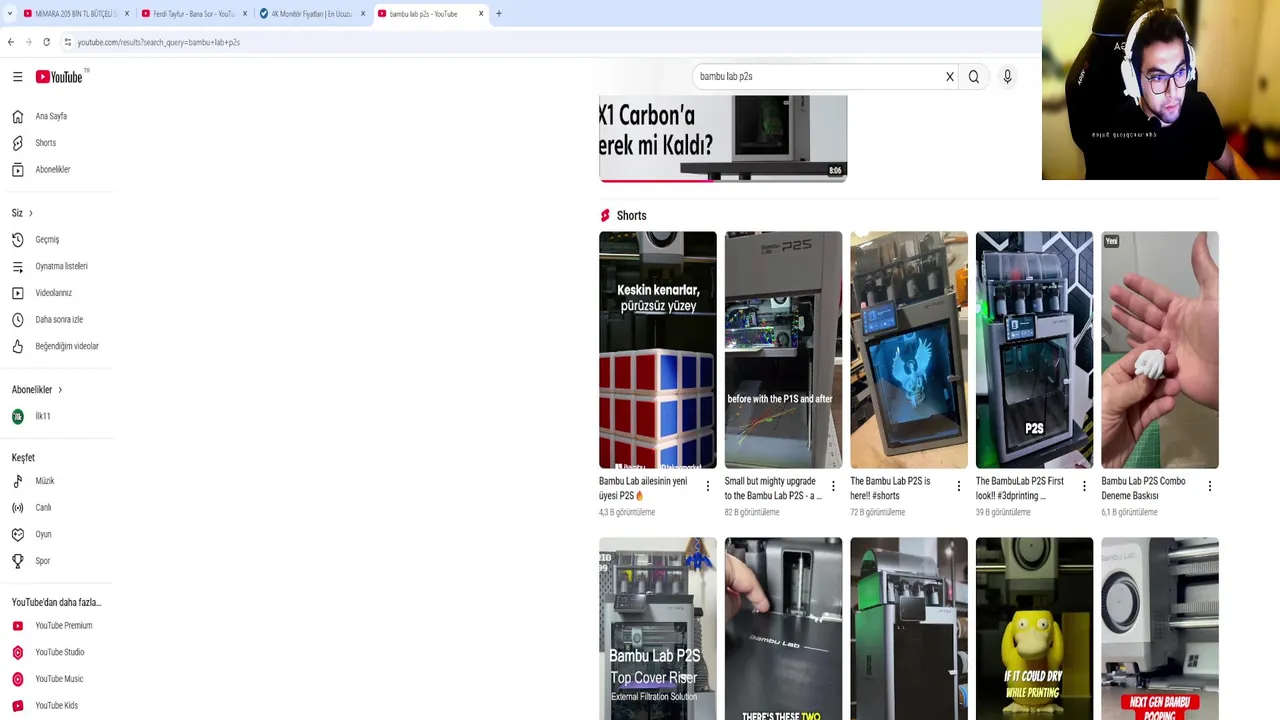Viewport: 1280px width, 720px height.
Task: Open short titled Bambu Lab ailesinin yeni üyesi
Action: pos(645,488)
